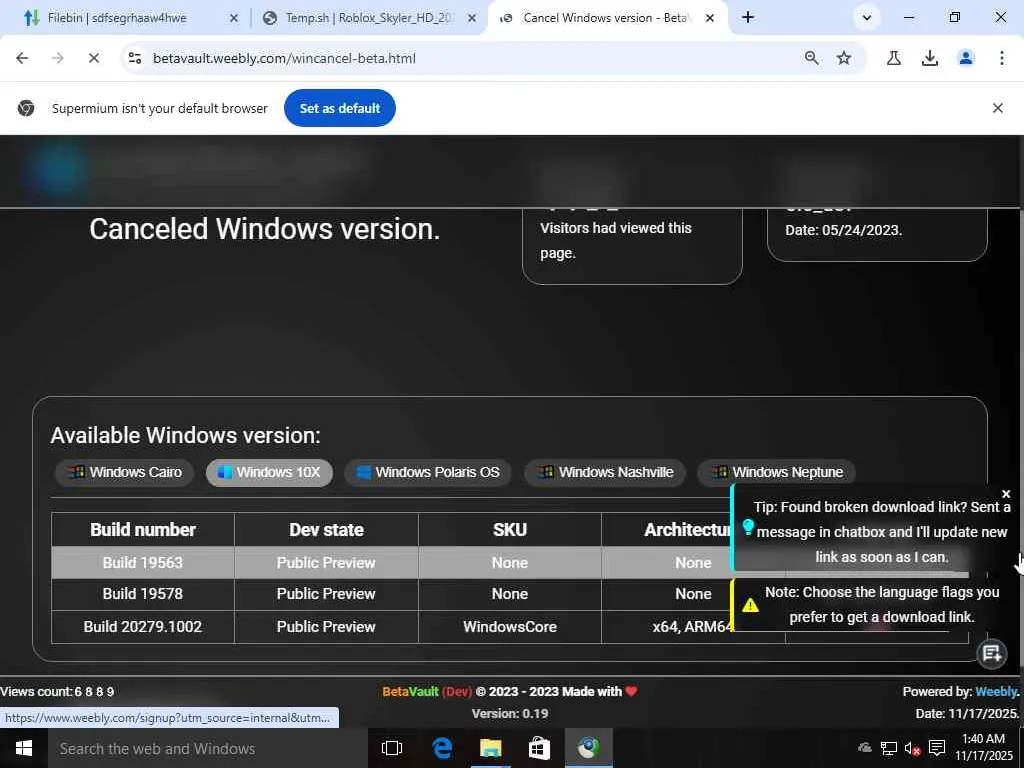Select the Windows Polaris OS tab

[428, 472]
